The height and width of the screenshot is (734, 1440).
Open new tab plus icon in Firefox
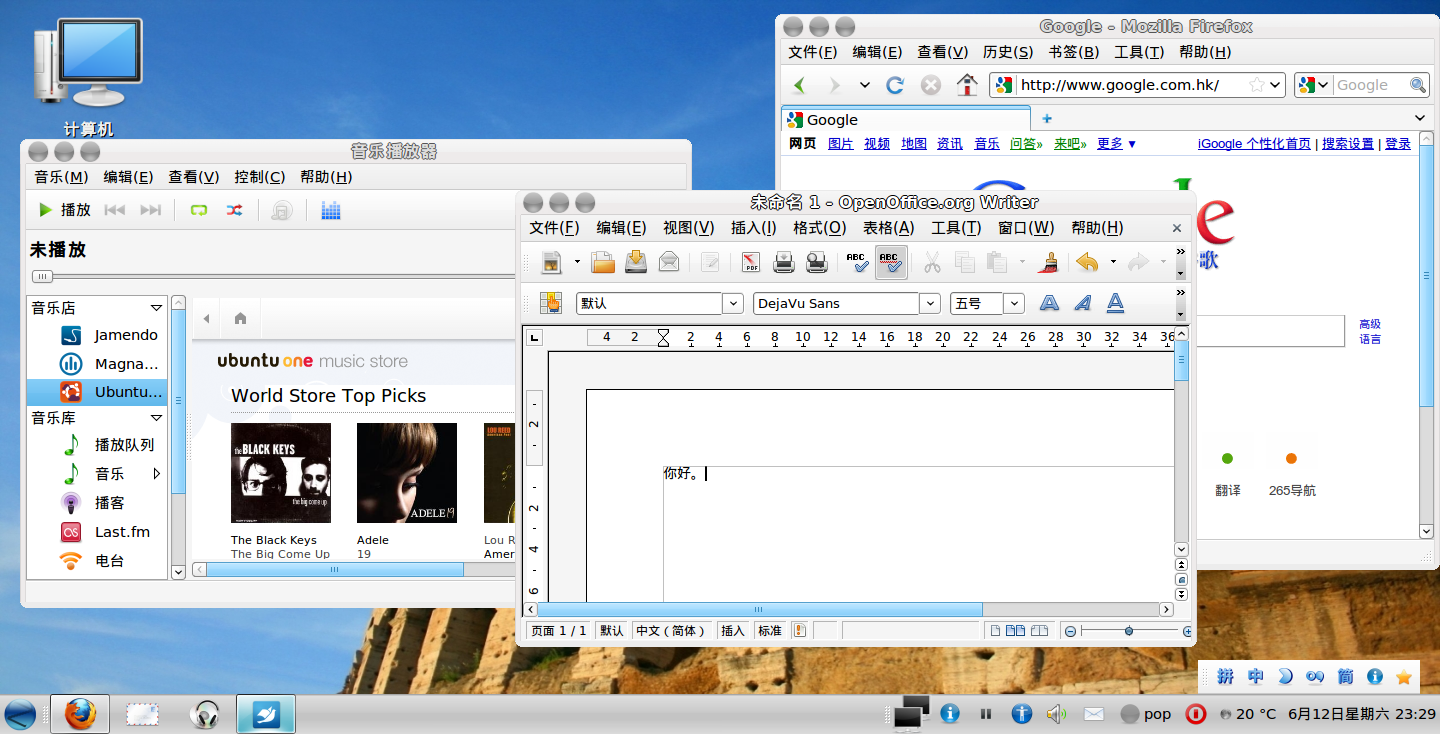pyautogui.click(x=1047, y=119)
